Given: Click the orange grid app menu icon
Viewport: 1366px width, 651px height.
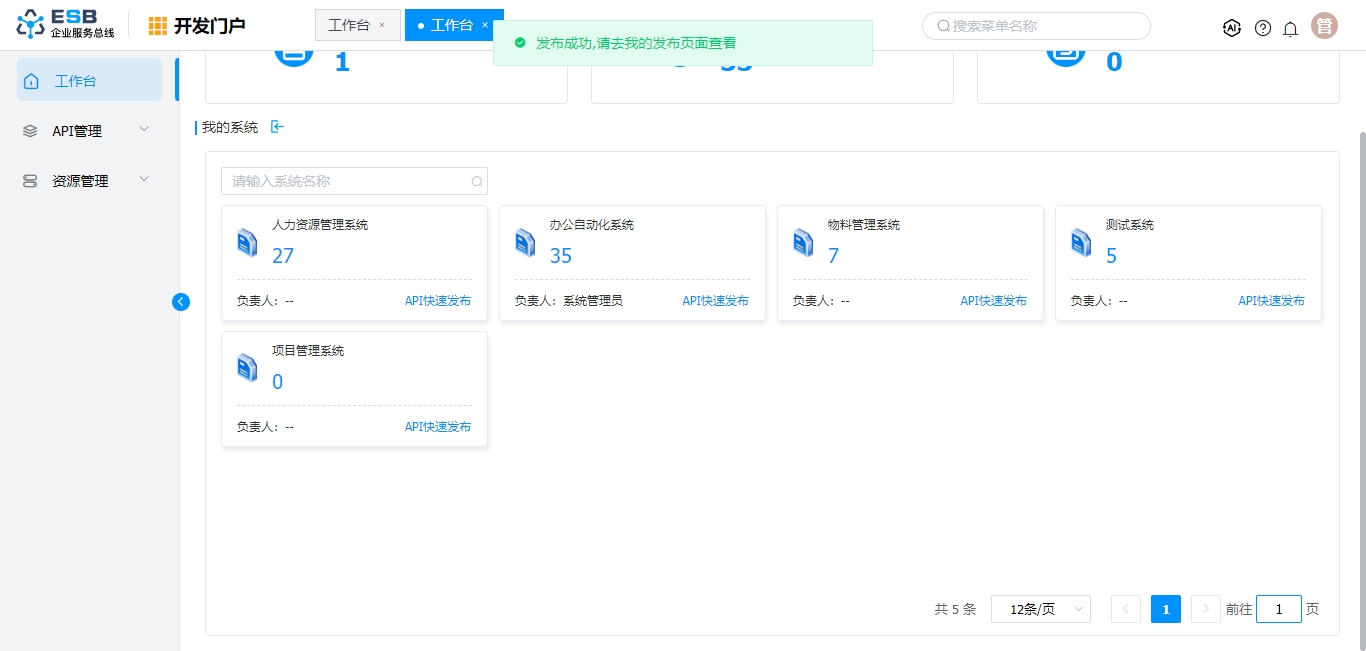Looking at the screenshot, I should 158,26.
